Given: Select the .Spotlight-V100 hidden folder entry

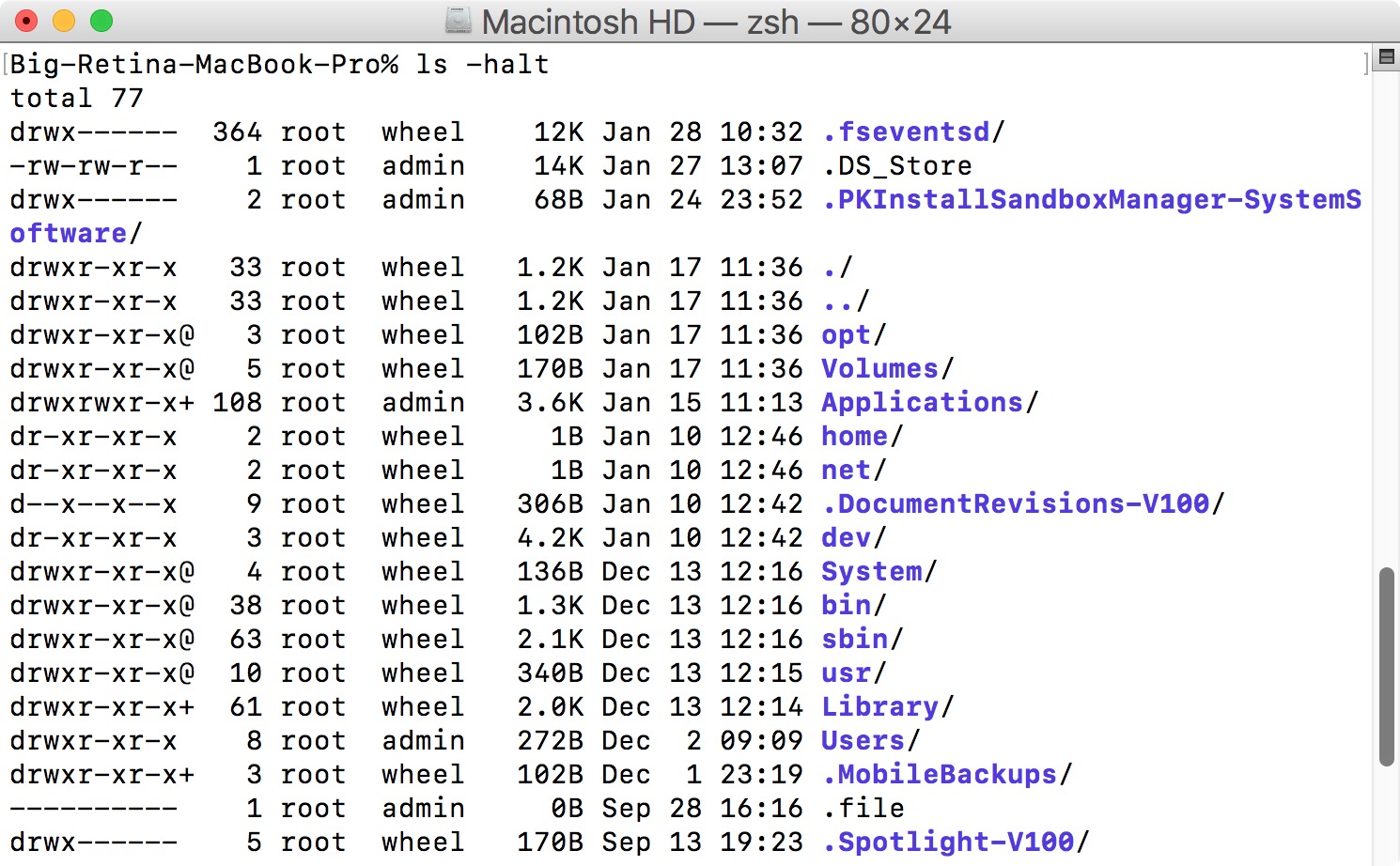Looking at the screenshot, I should 949,842.
